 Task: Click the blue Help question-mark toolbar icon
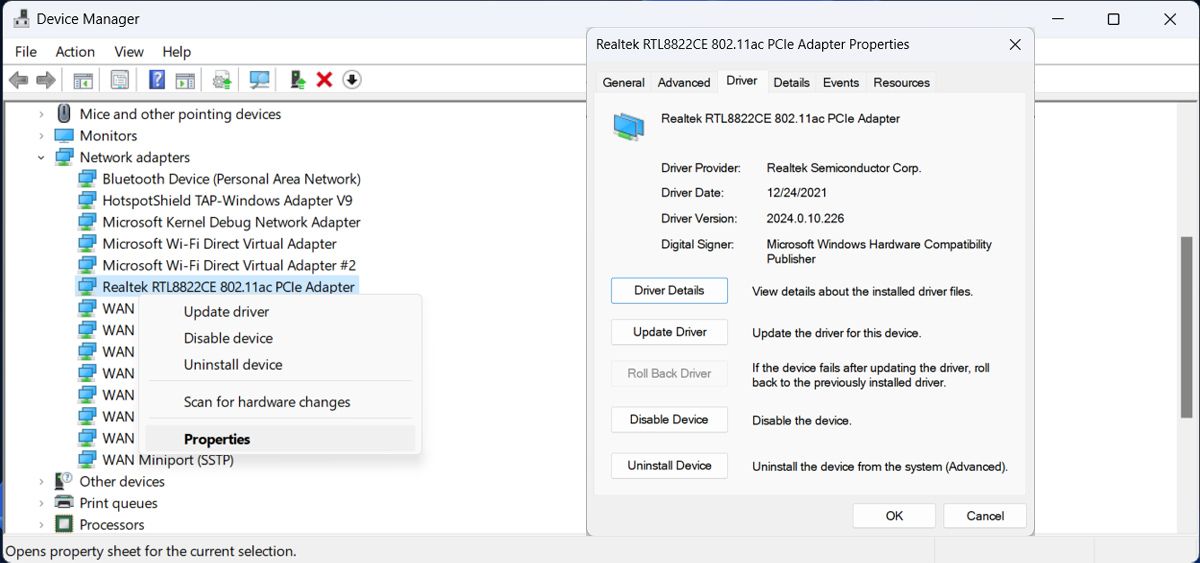(x=157, y=80)
